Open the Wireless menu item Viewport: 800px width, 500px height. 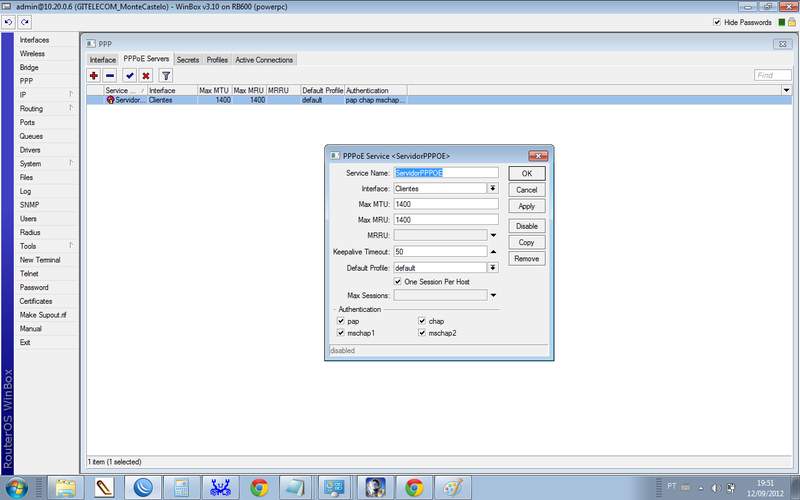coord(32,54)
